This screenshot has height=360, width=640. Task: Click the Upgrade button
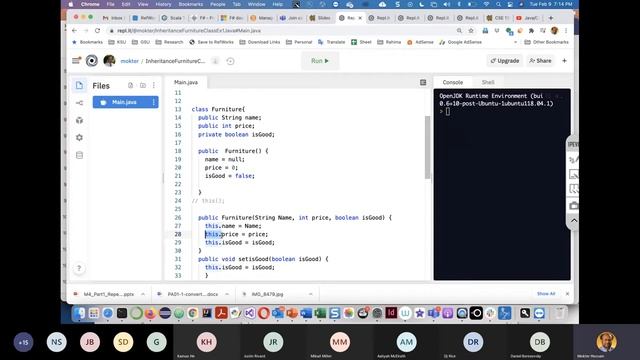pyautogui.click(x=504, y=61)
